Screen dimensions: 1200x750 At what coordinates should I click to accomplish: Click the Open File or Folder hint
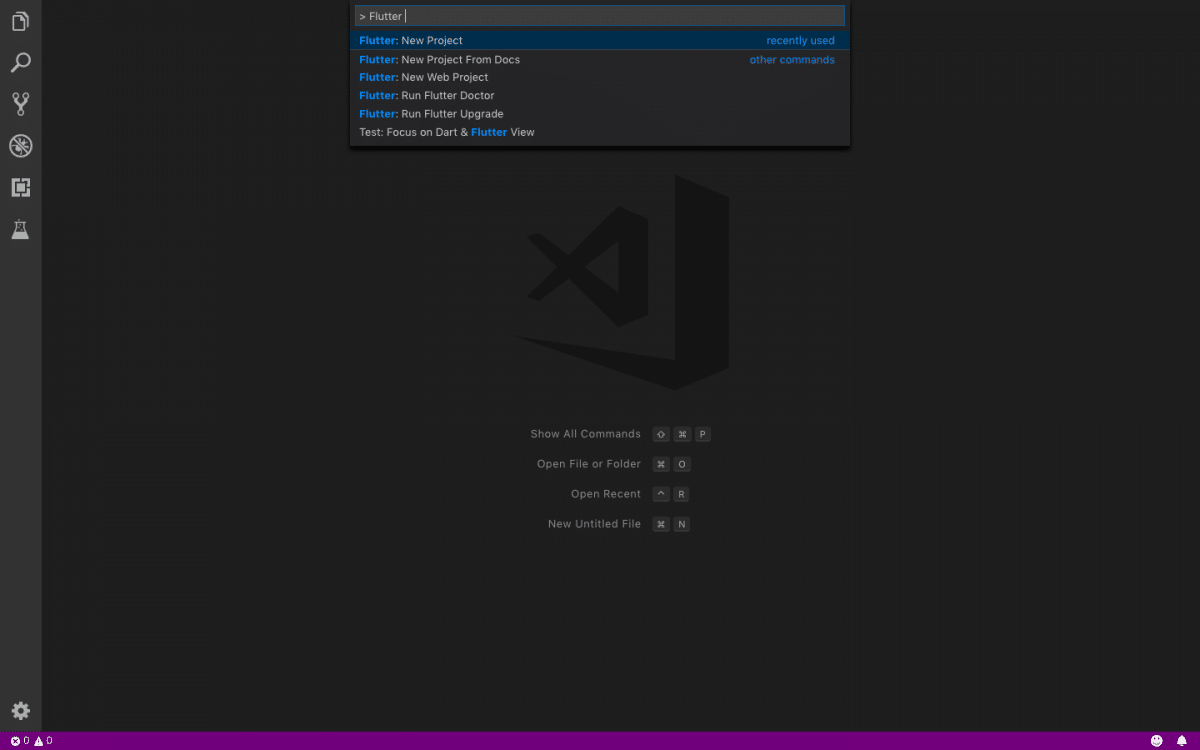tap(588, 464)
